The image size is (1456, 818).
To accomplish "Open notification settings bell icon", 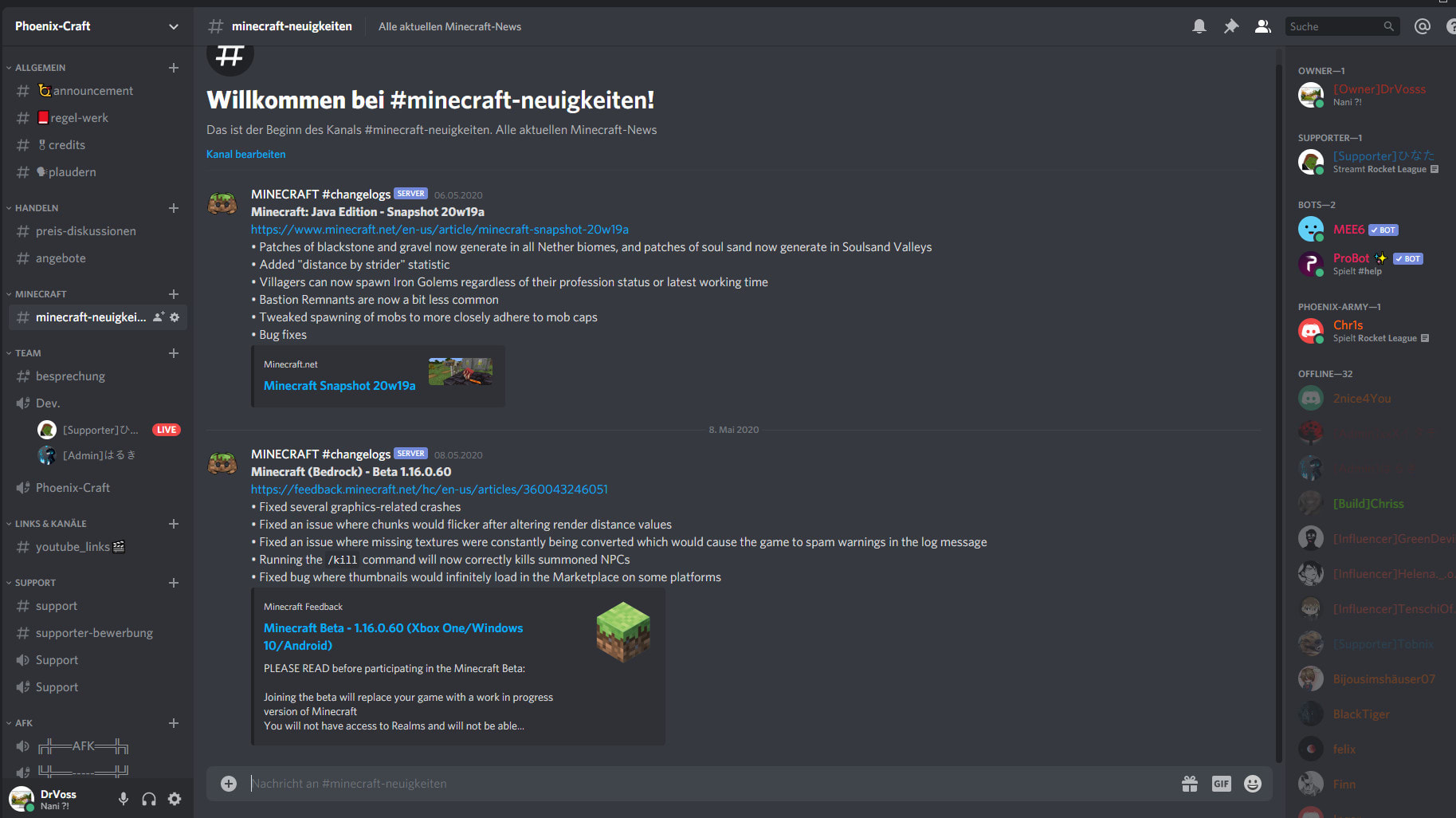I will coord(1199,26).
